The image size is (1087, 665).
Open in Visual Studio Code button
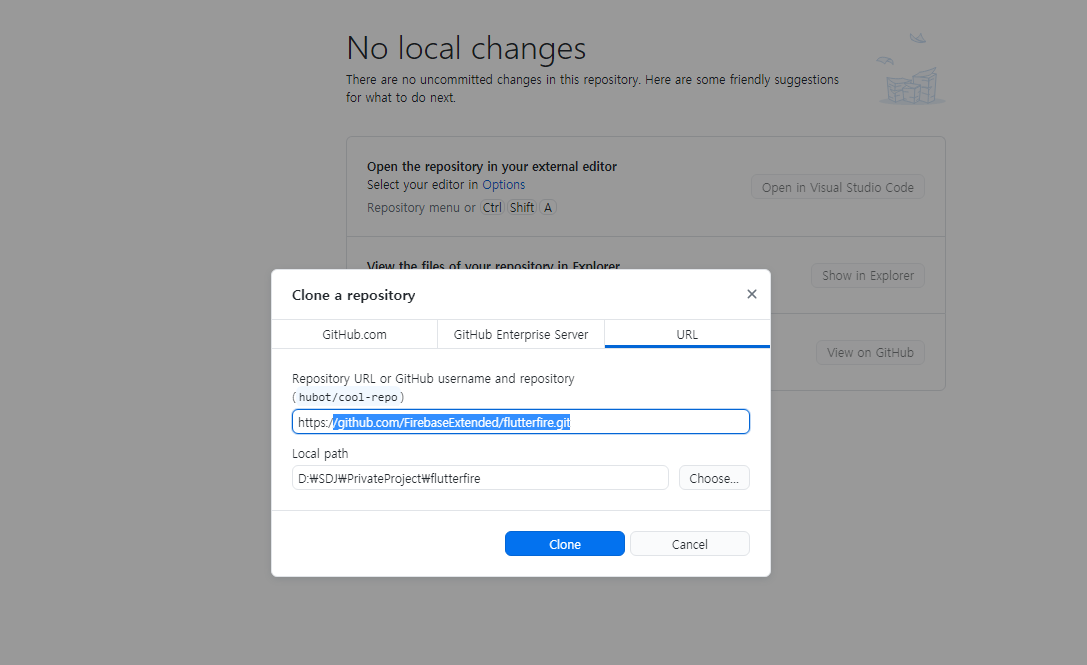point(837,187)
